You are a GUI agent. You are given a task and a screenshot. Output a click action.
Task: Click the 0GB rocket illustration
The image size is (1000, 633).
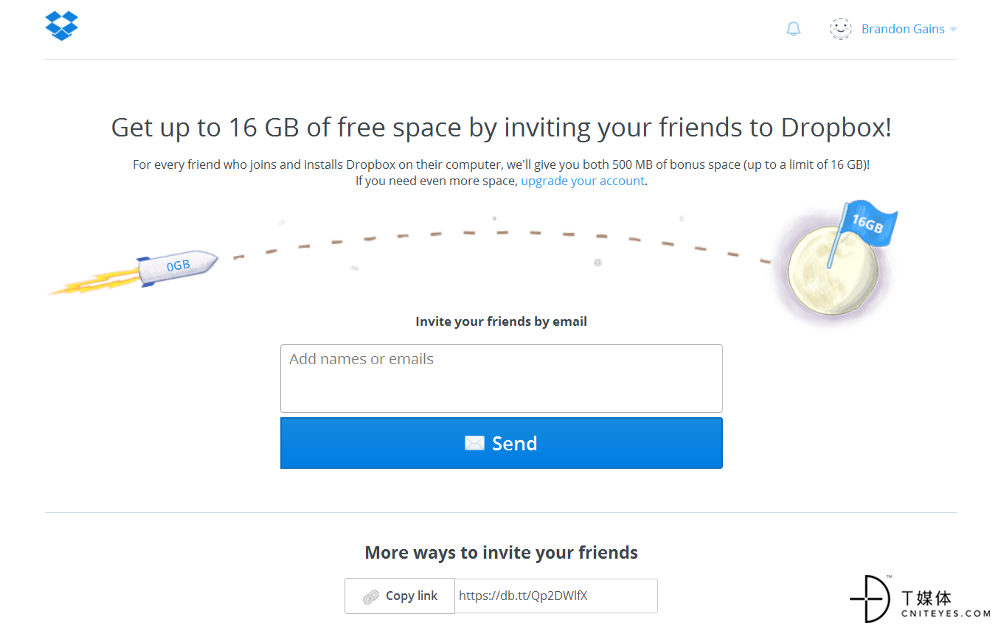point(134,273)
